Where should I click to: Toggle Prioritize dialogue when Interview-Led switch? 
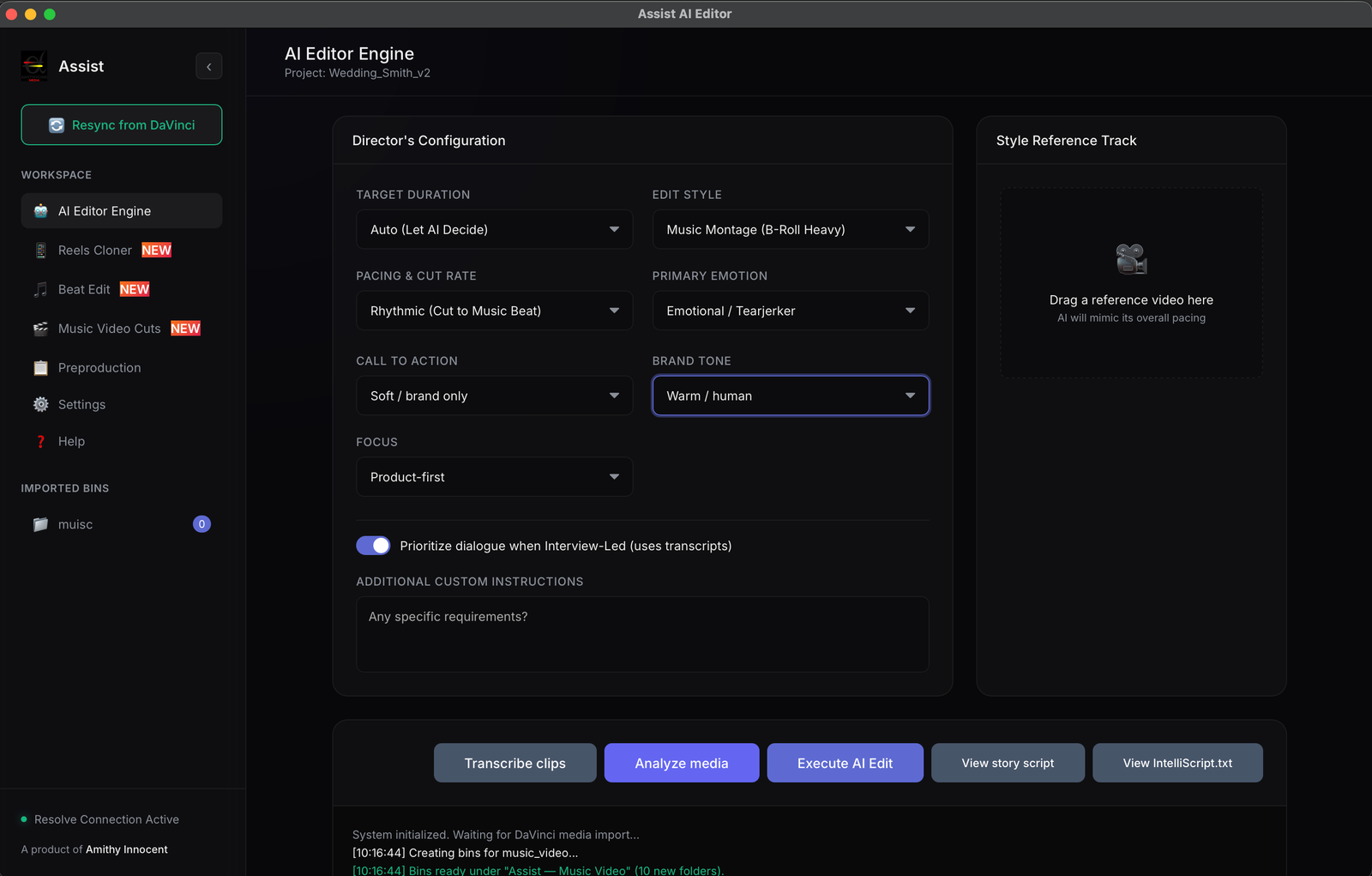click(x=373, y=546)
